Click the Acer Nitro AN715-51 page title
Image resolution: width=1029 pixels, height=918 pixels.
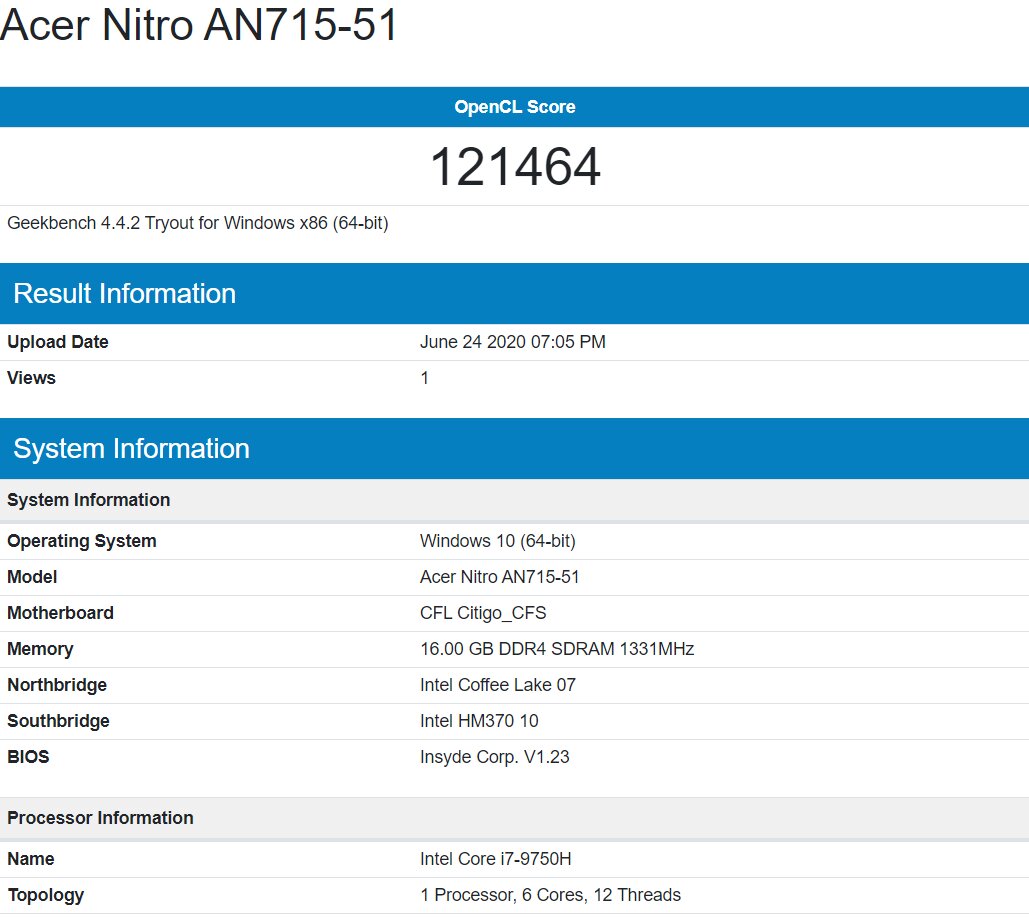click(x=199, y=26)
